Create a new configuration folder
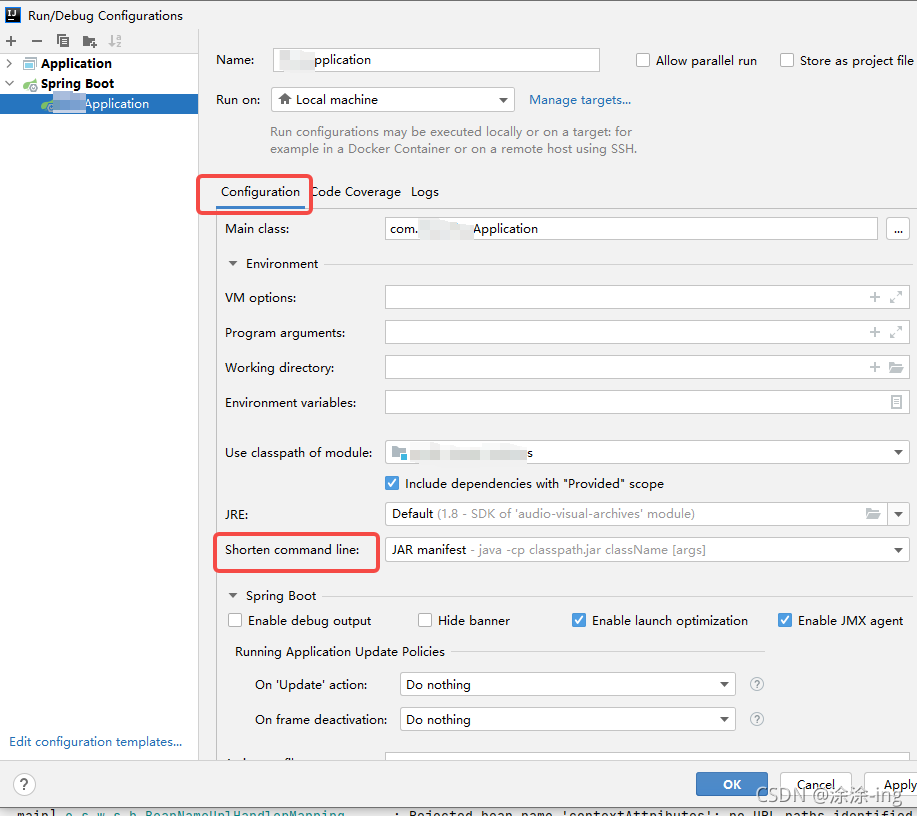917x816 pixels. click(x=89, y=41)
